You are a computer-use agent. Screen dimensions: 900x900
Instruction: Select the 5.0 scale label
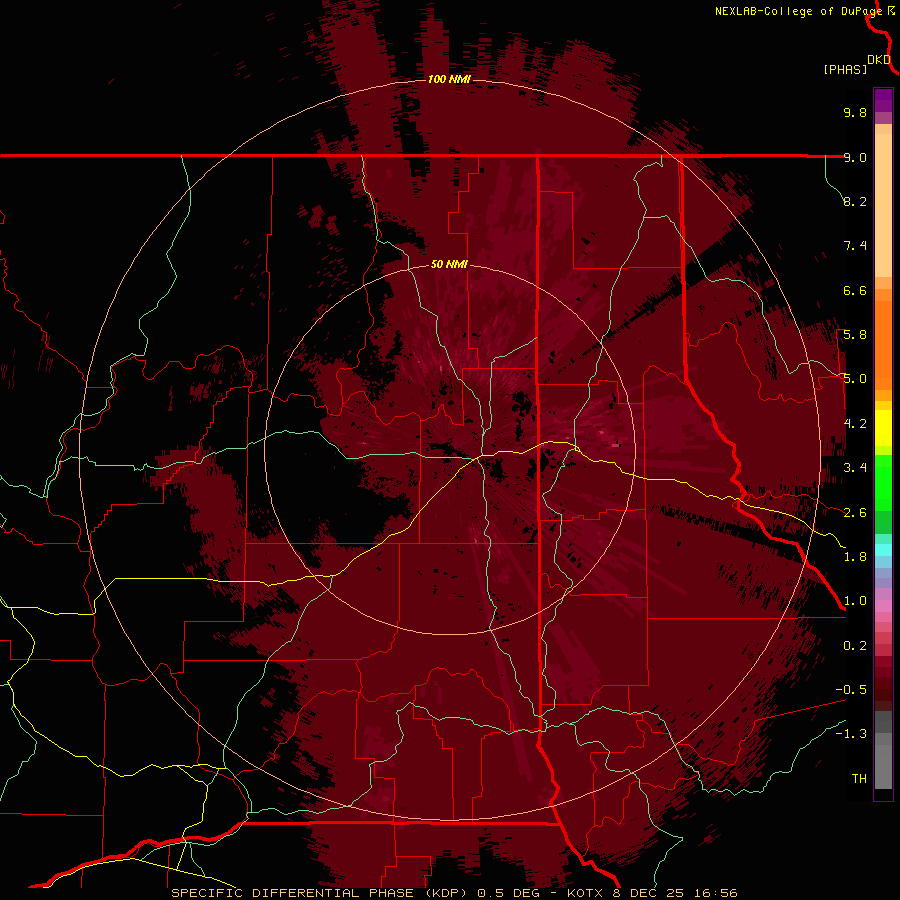pos(855,379)
